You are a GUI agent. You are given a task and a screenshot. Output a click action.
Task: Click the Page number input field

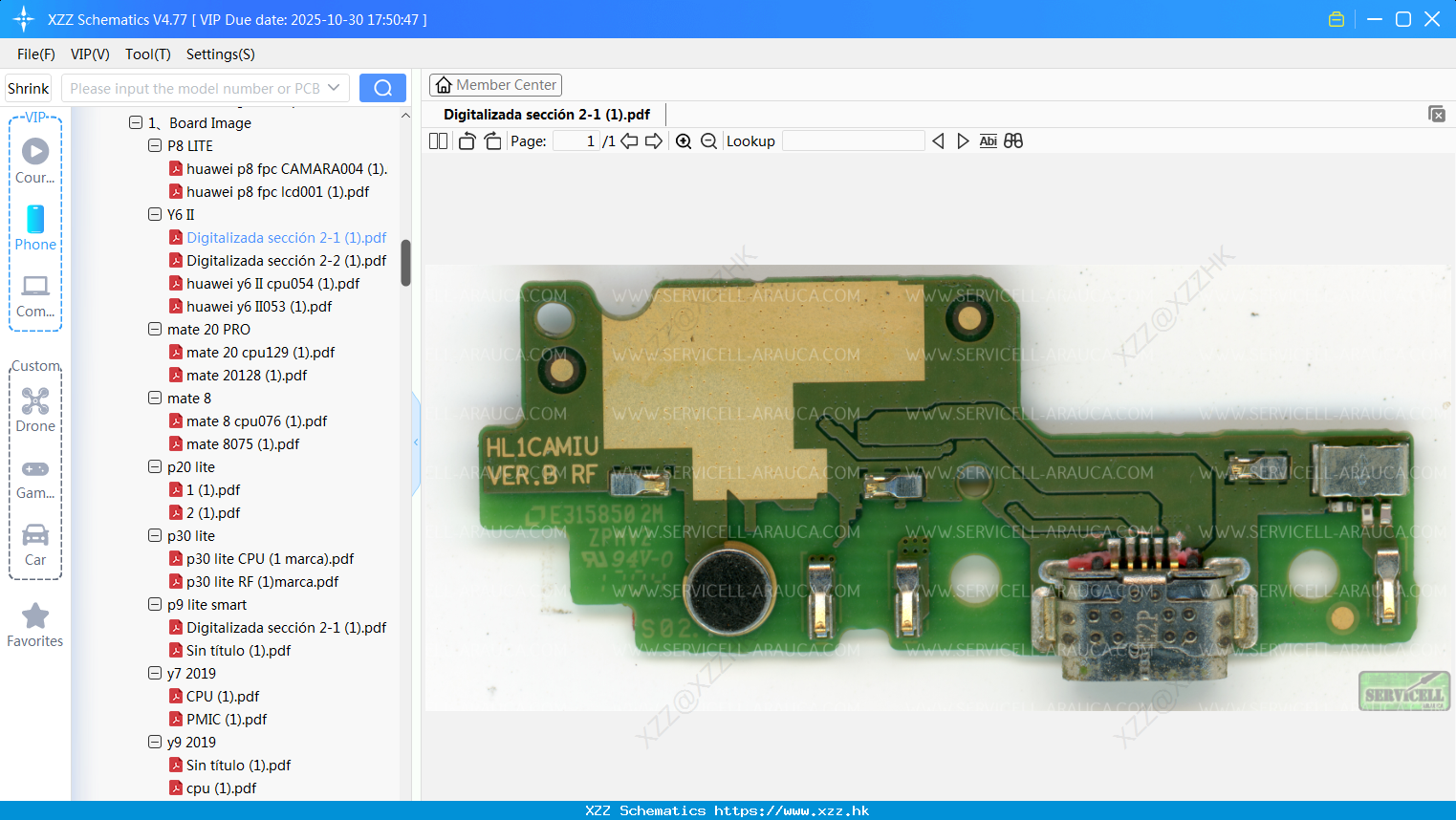pyautogui.click(x=576, y=141)
